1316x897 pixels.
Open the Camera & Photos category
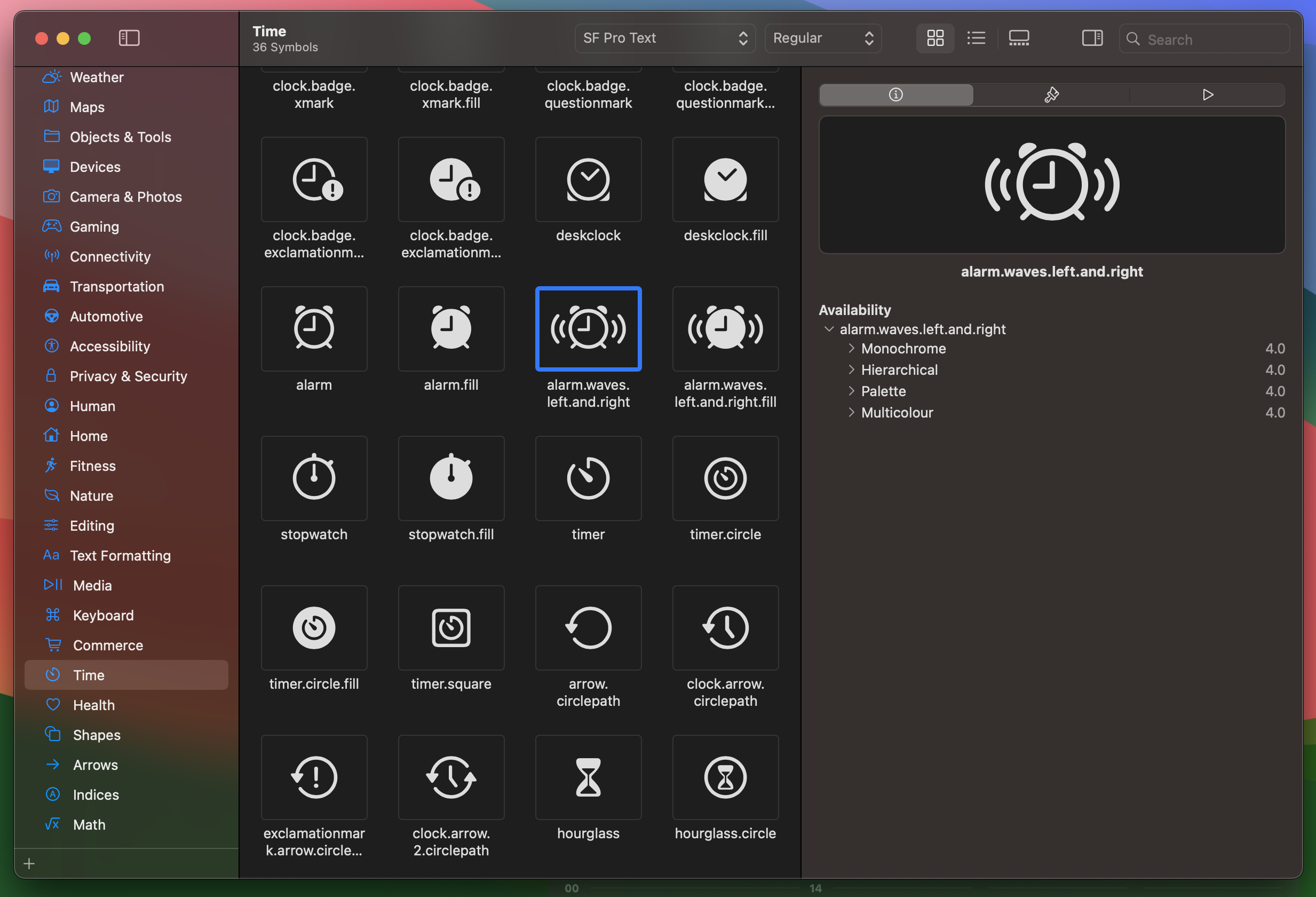click(x=126, y=196)
